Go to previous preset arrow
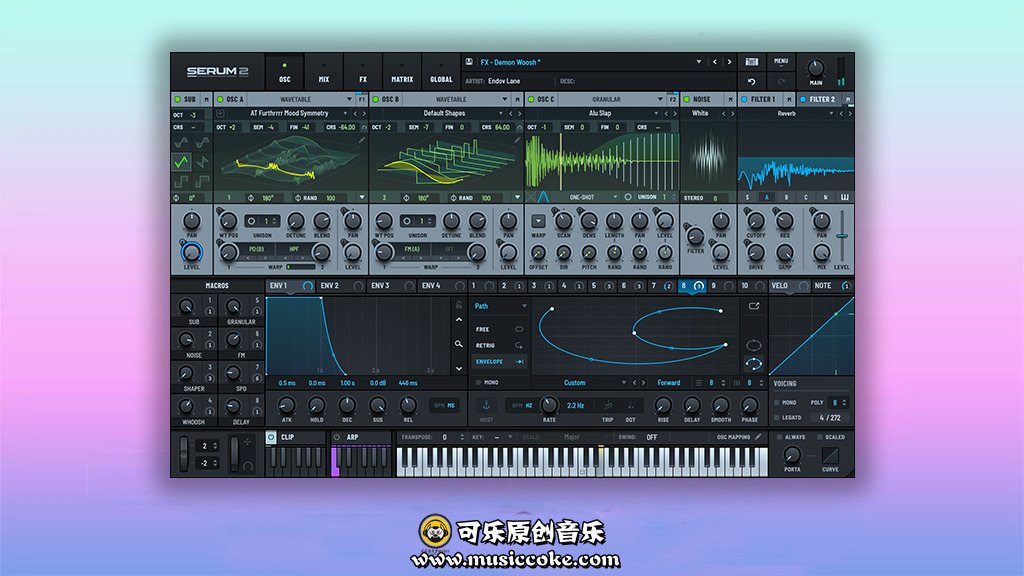Screen dimensions: 1024x576 714,62
